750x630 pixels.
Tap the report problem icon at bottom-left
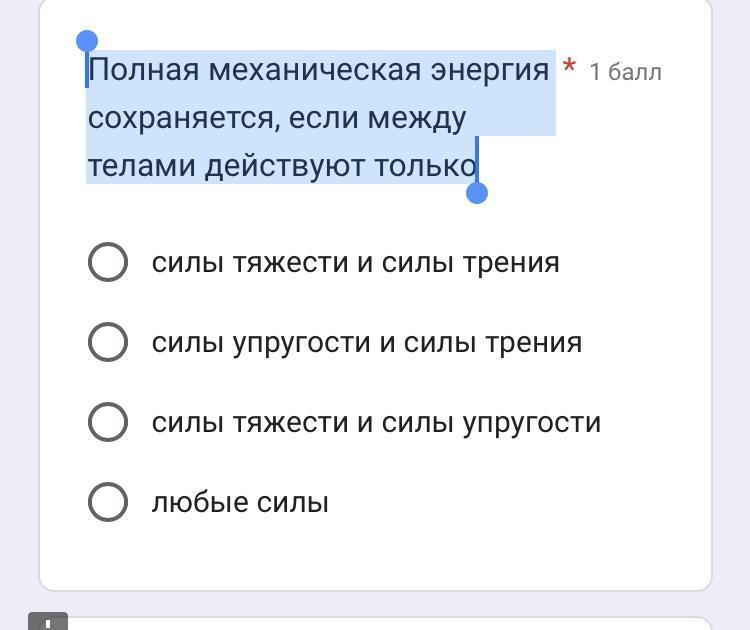pyautogui.click(x=48, y=621)
